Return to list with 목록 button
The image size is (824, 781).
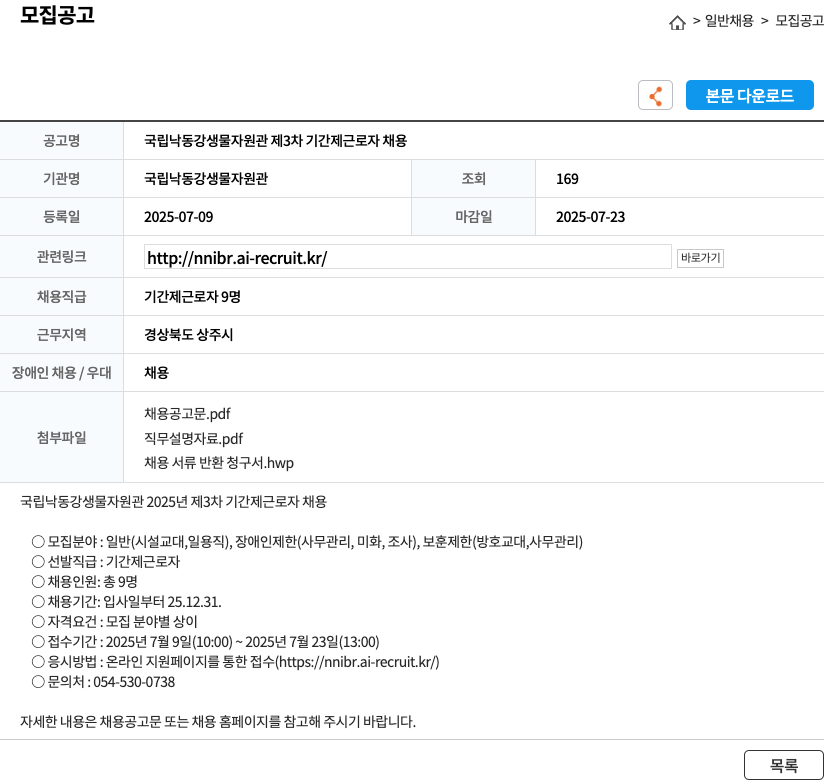[x=784, y=765]
